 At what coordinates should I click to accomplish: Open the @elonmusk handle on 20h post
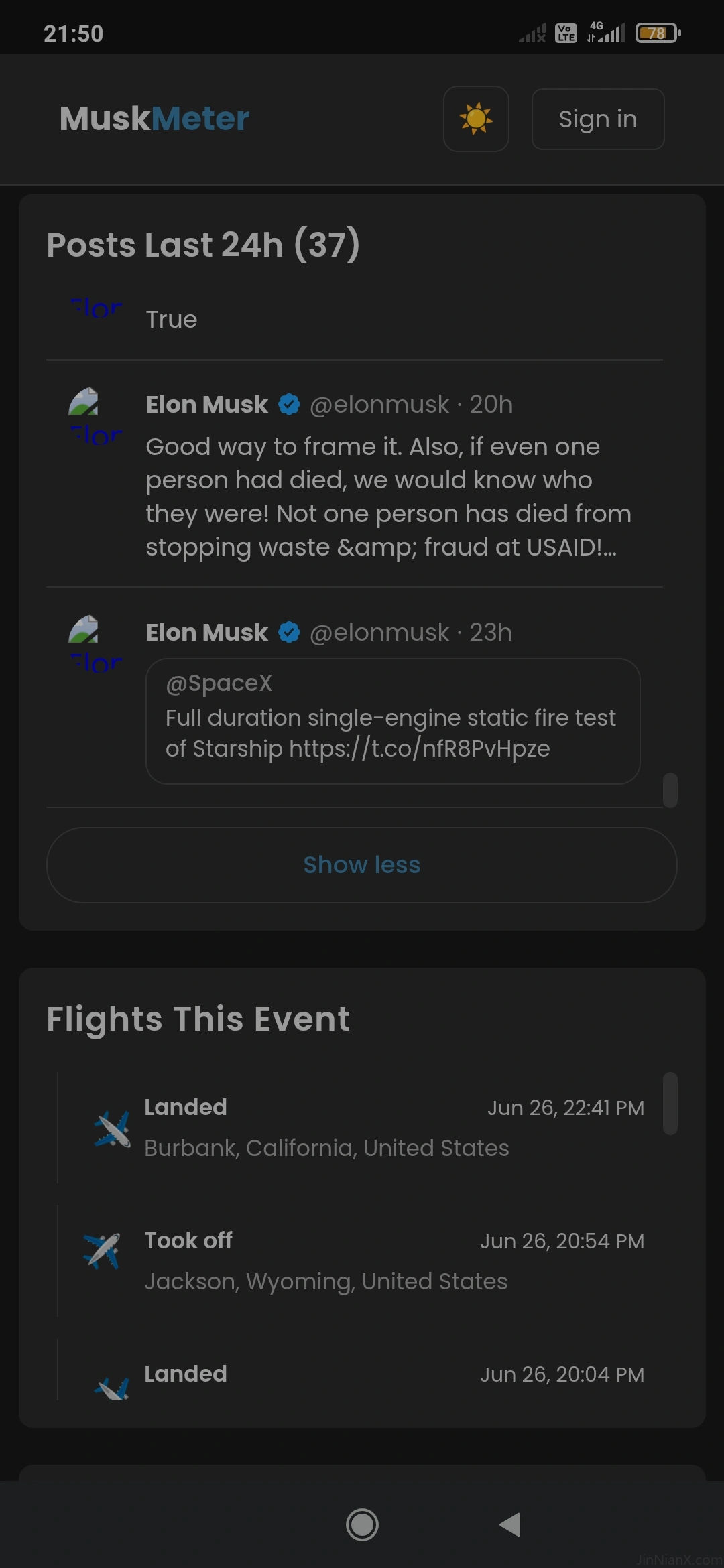379,405
